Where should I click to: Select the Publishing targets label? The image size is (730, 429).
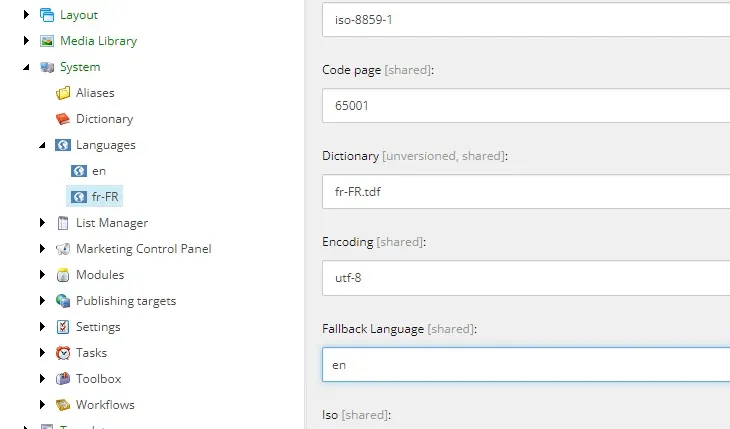pyautogui.click(x=126, y=301)
